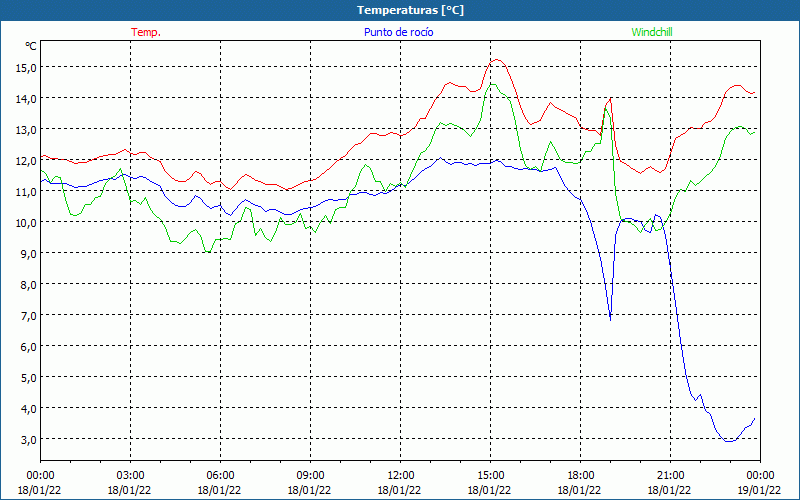The height and width of the screenshot is (500, 800).
Task: Click the 21:00 time axis label
Action: click(x=670, y=476)
